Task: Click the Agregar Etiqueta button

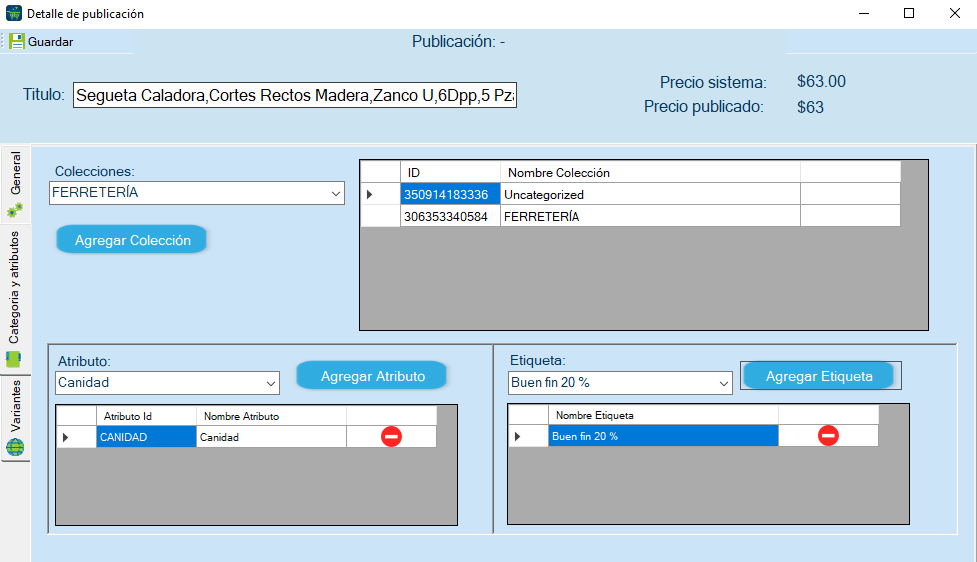Action: (819, 376)
